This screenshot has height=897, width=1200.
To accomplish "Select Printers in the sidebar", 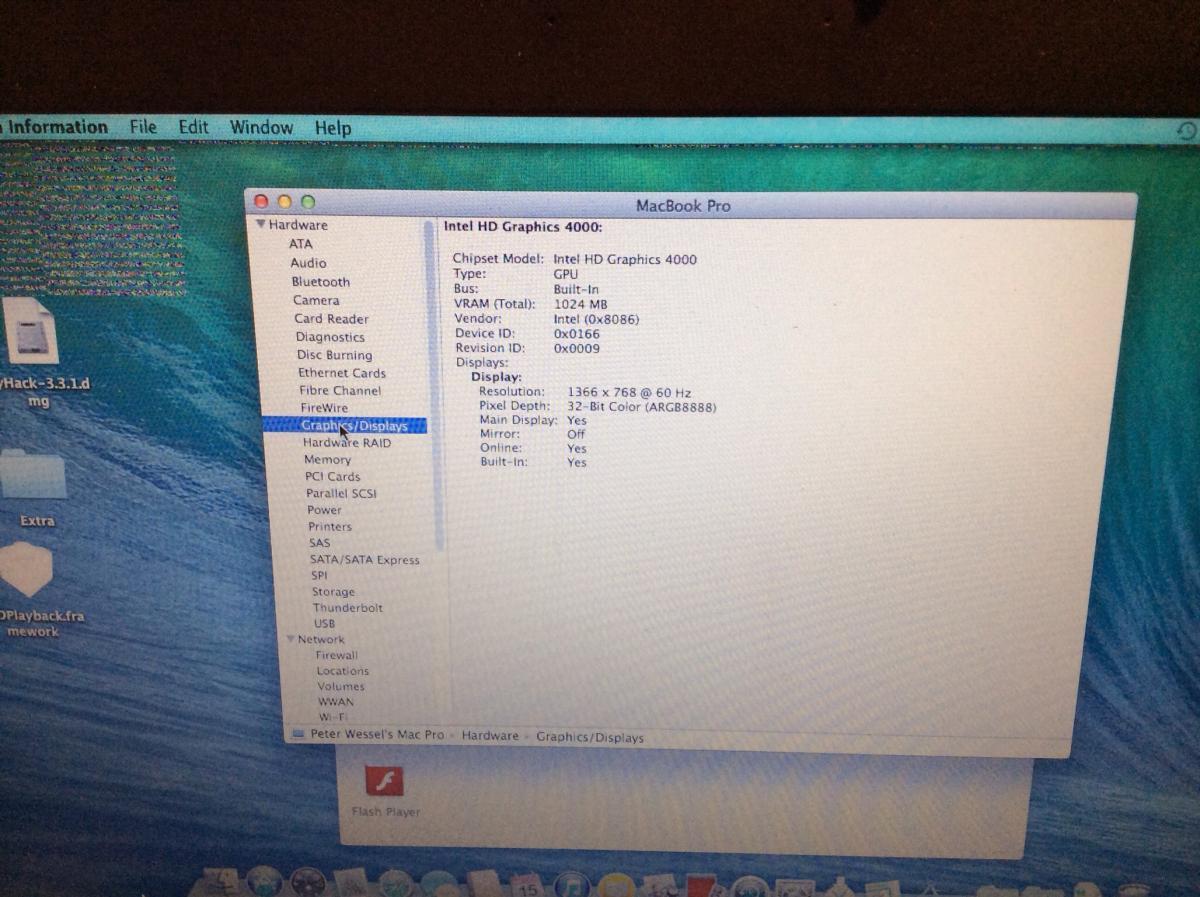I will (330, 527).
